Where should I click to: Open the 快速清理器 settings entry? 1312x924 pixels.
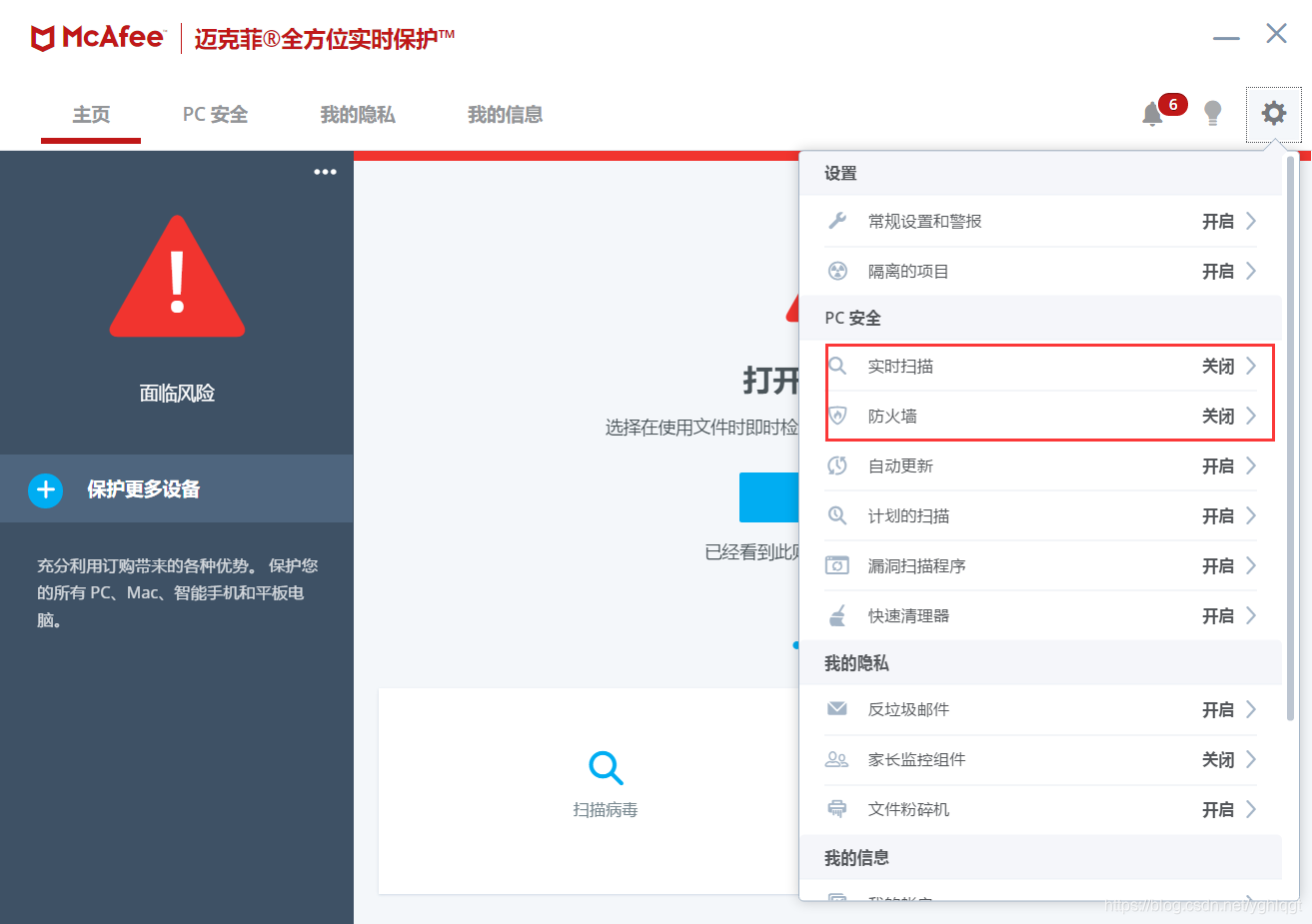[x=1040, y=615]
